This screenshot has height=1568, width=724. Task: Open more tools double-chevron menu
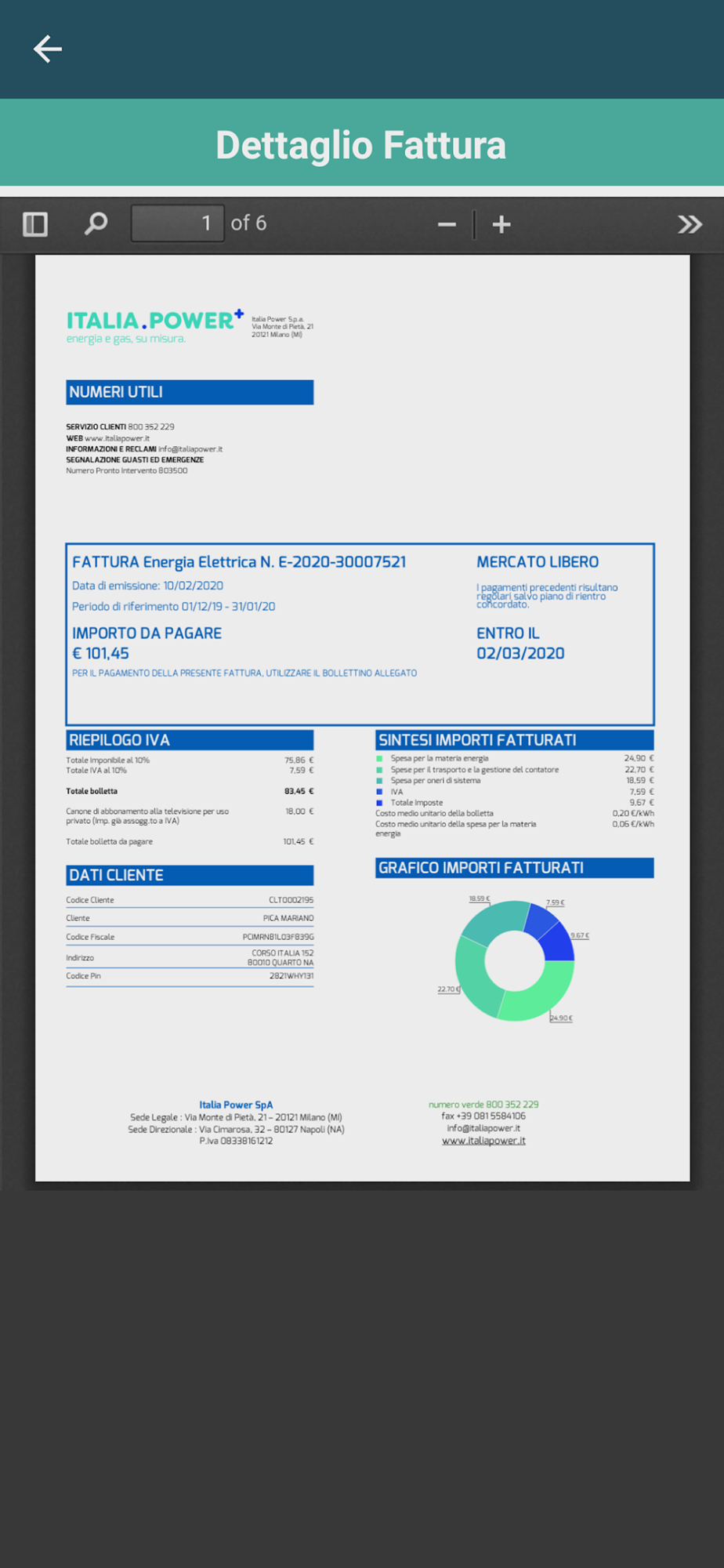(x=690, y=225)
